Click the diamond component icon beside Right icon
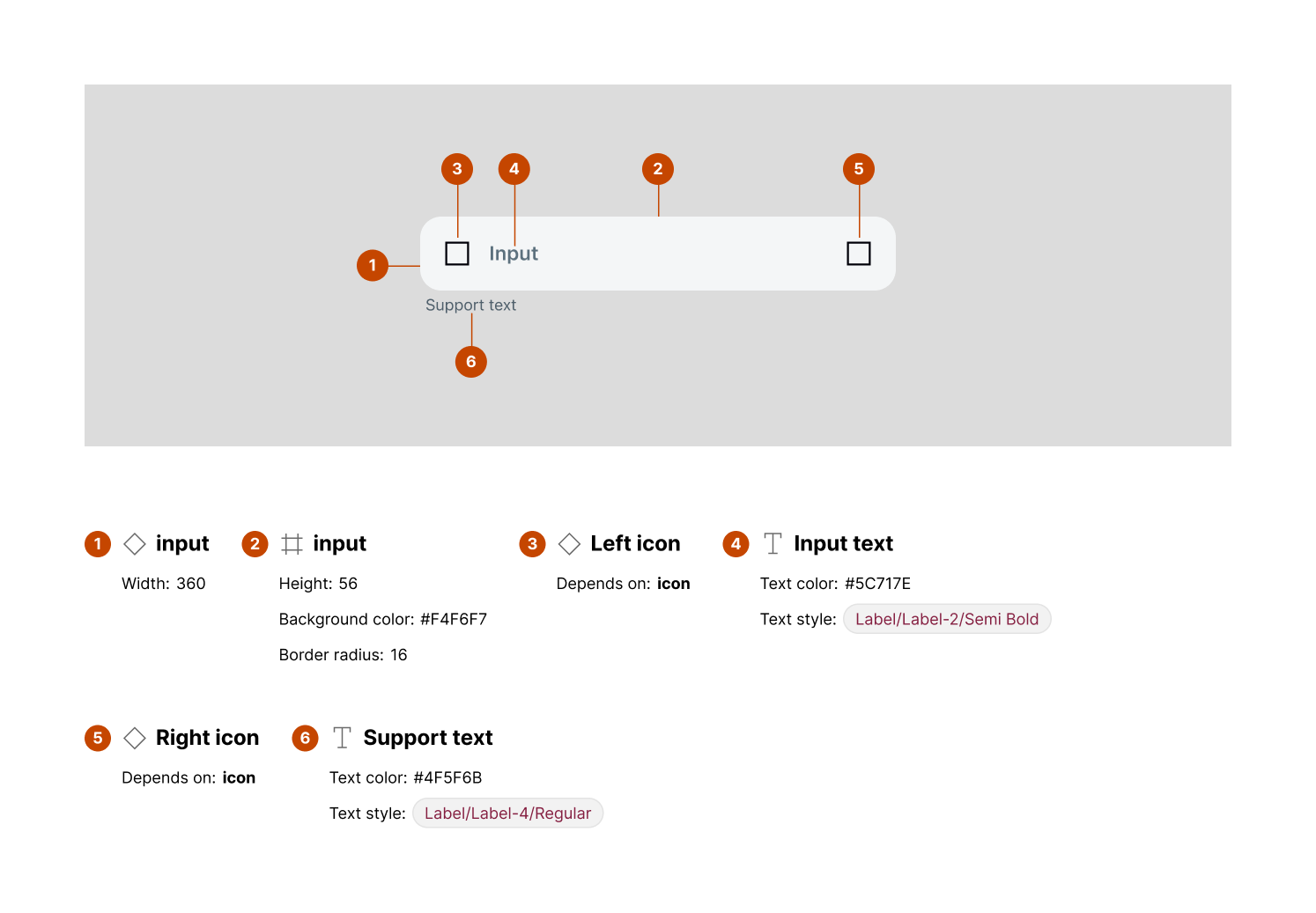This screenshot has height=913, width=1316. click(134, 738)
